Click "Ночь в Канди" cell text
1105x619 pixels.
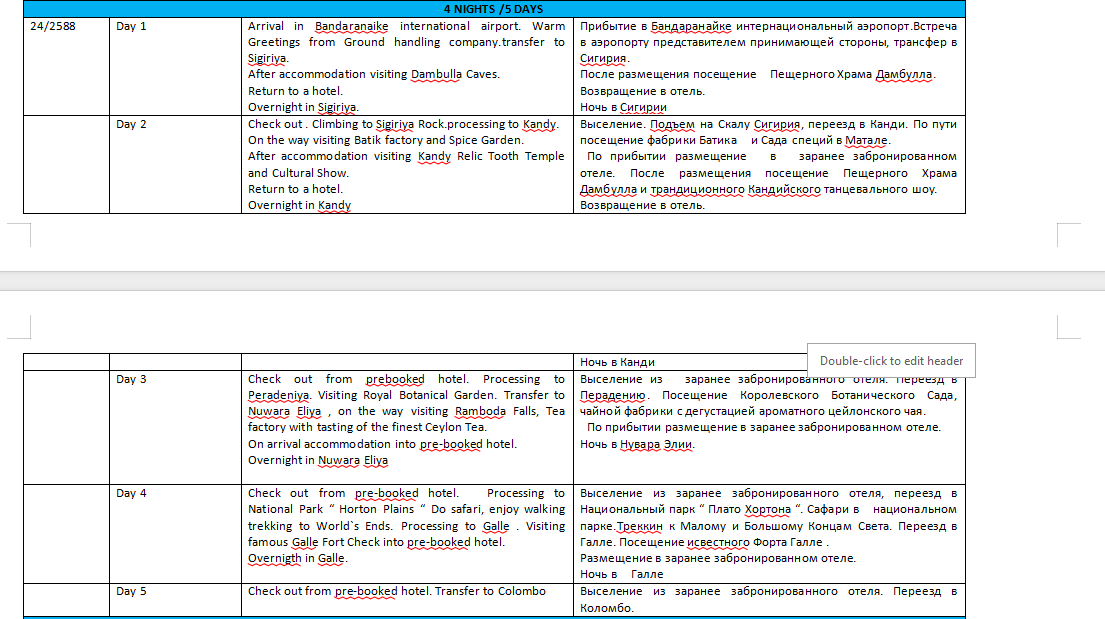click(x=617, y=362)
